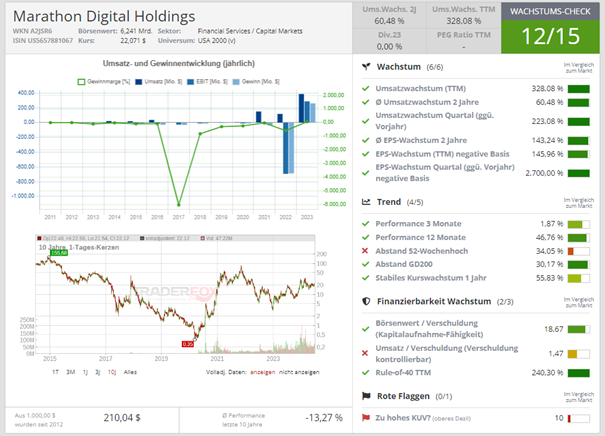The height and width of the screenshot is (436, 605).
Task: Click the Ums.Wachs. 2J 60,48 % box
Action: coord(389,15)
